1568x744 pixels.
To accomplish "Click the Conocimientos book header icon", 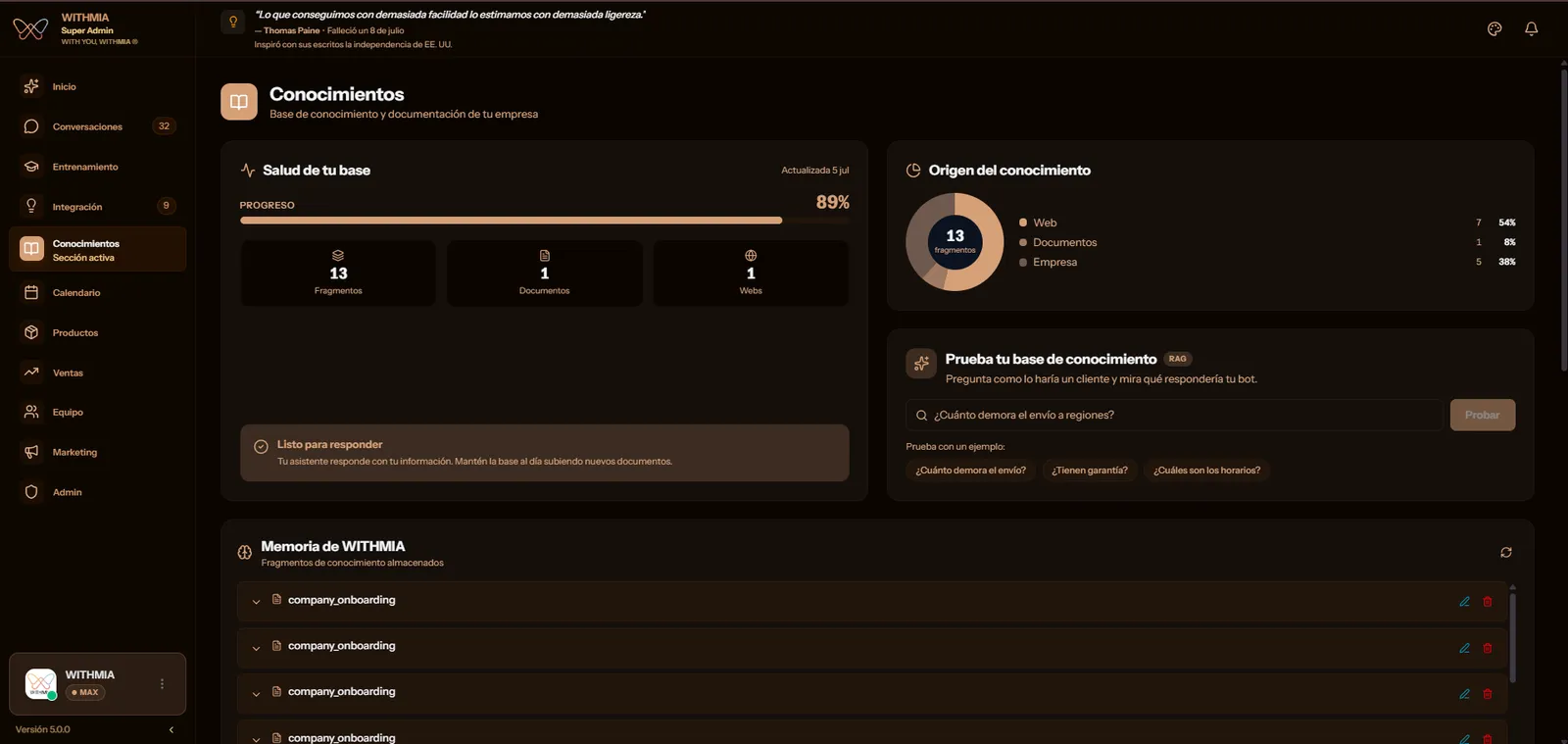I will (x=239, y=102).
